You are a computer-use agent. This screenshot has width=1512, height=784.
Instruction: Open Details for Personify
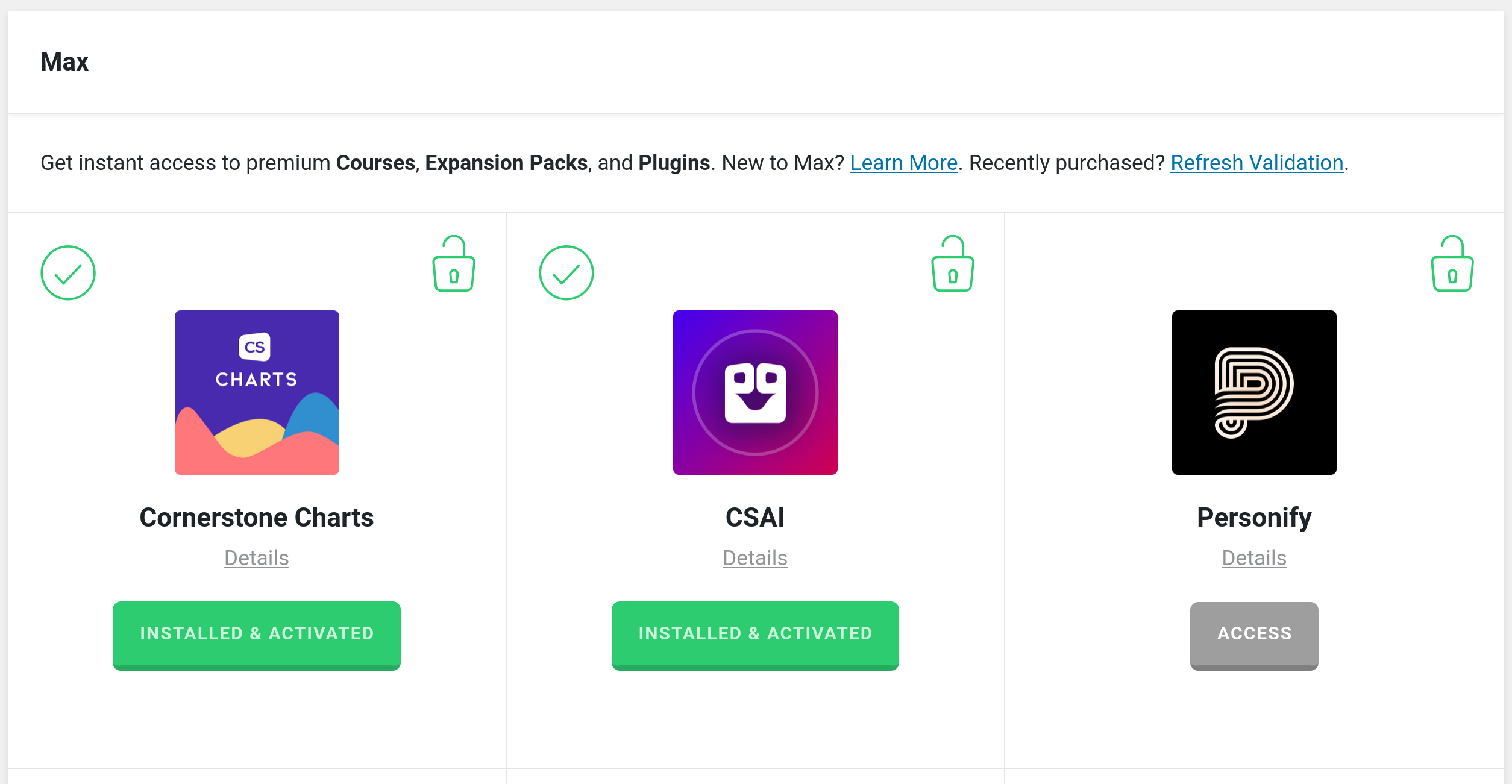click(x=1254, y=558)
